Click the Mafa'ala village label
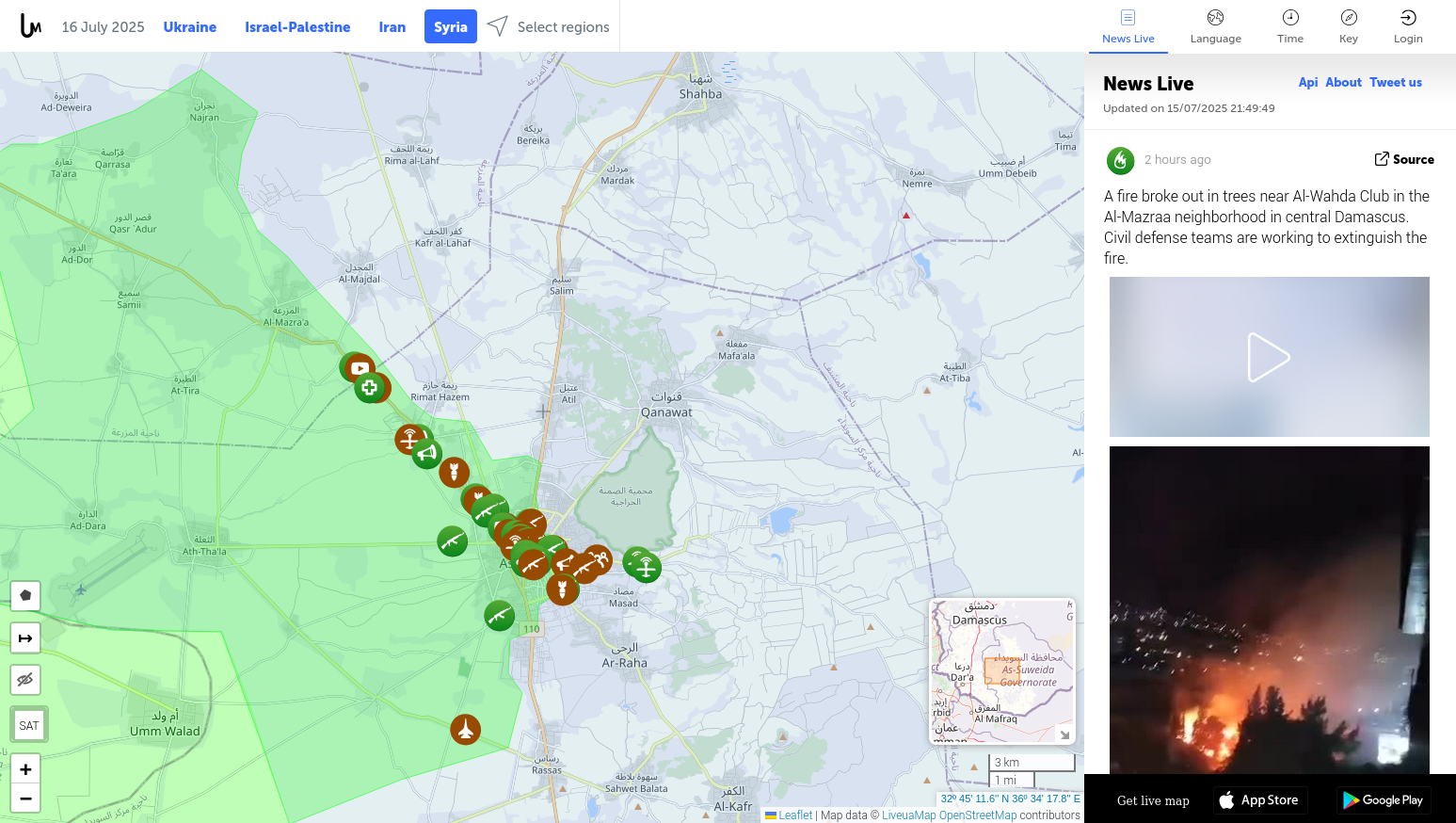Image resolution: width=1456 pixels, height=823 pixels. (737, 350)
